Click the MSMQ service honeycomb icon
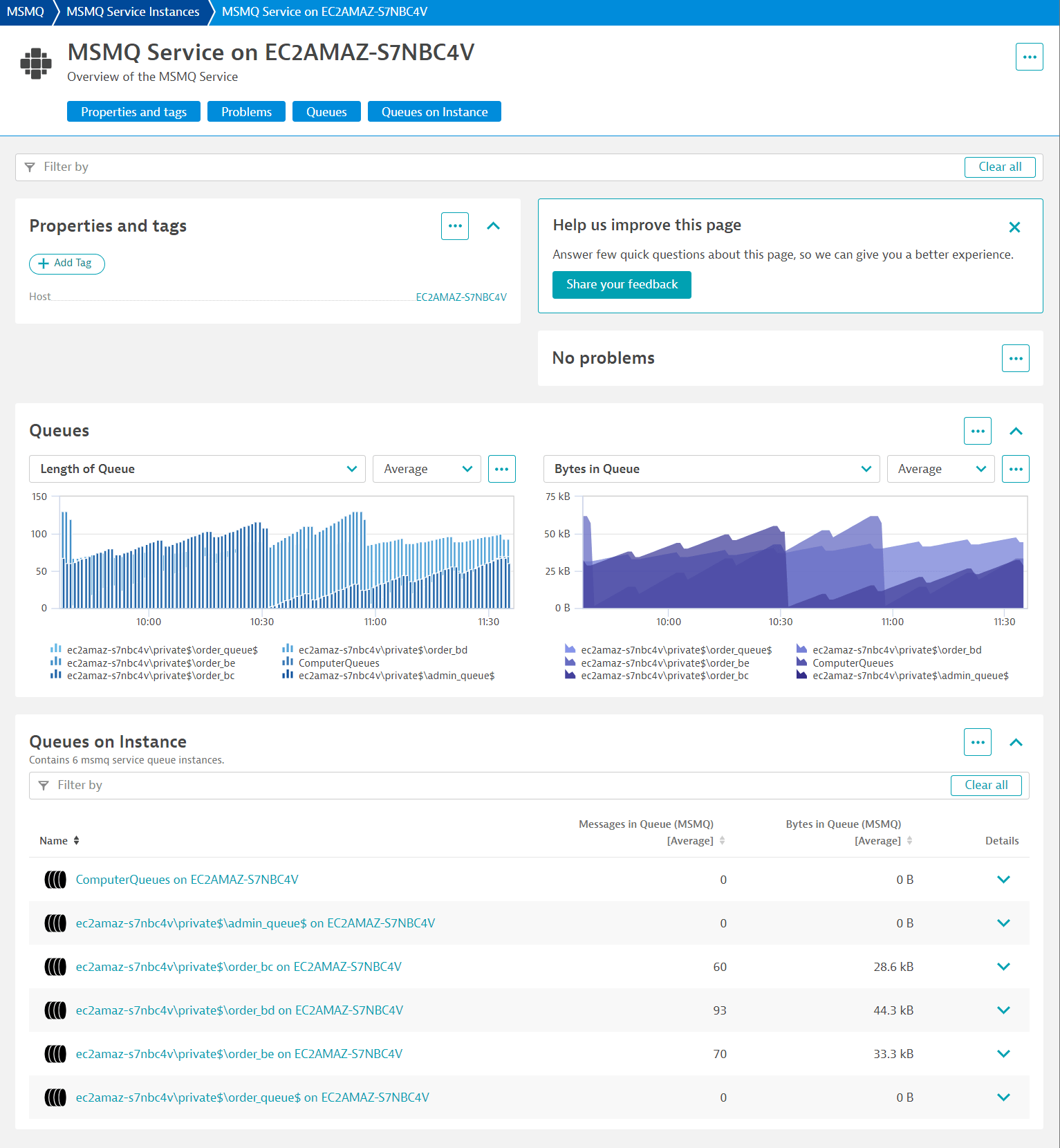1060x1148 pixels. 36,64
